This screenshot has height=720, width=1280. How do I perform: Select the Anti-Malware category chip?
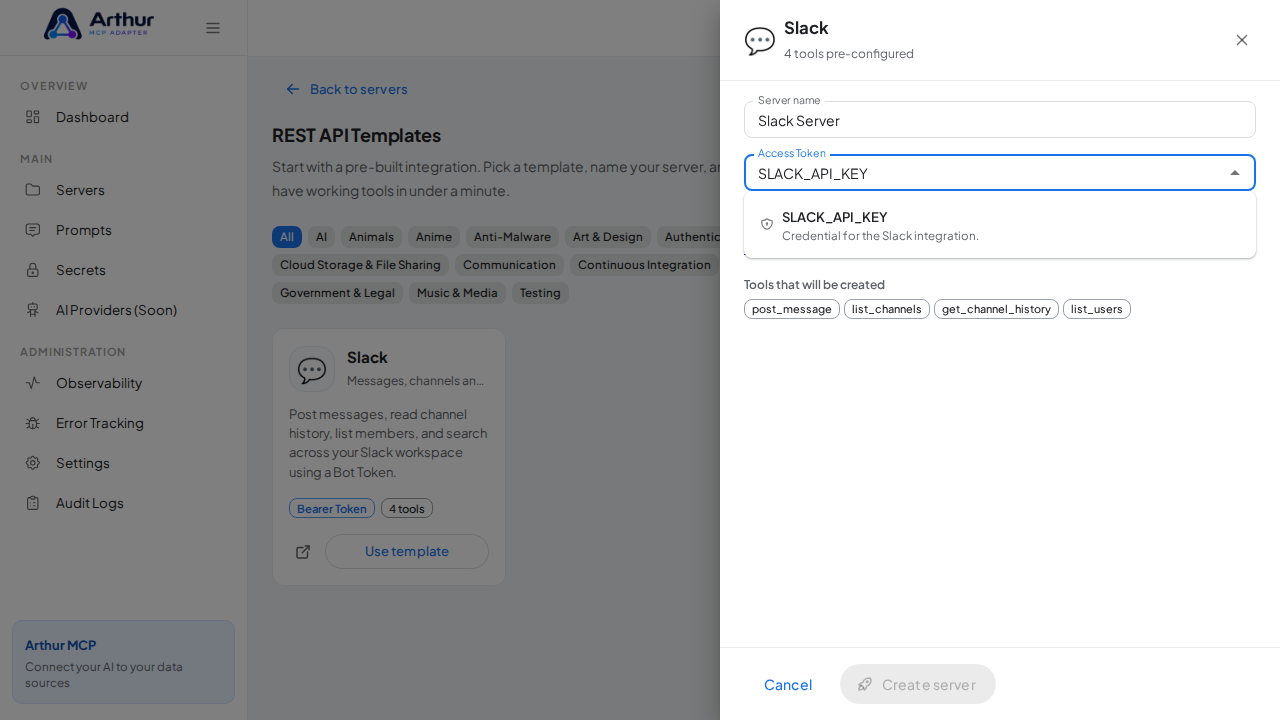[512, 237]
